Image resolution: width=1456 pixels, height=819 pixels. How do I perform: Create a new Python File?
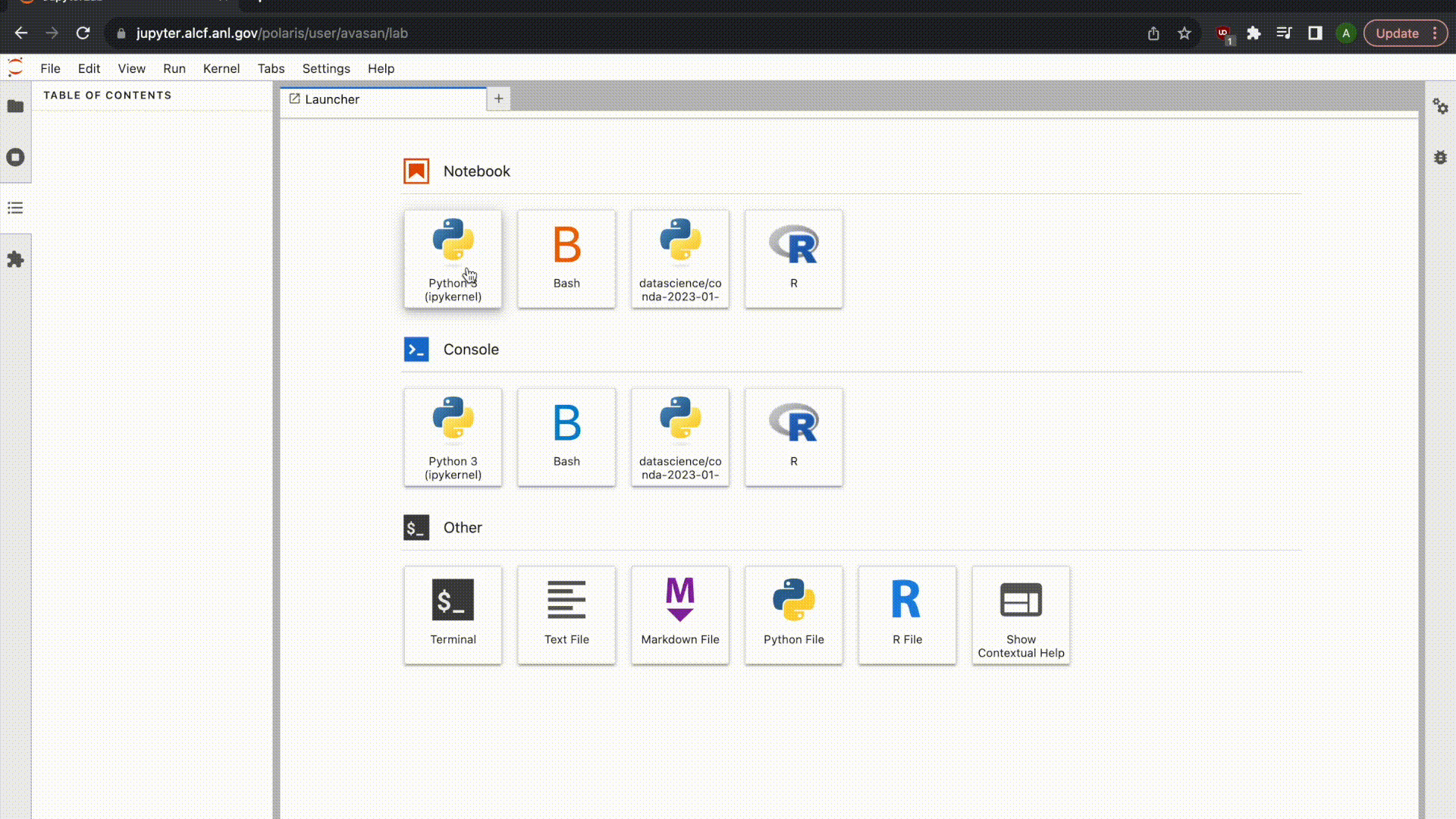click(793, 615)
